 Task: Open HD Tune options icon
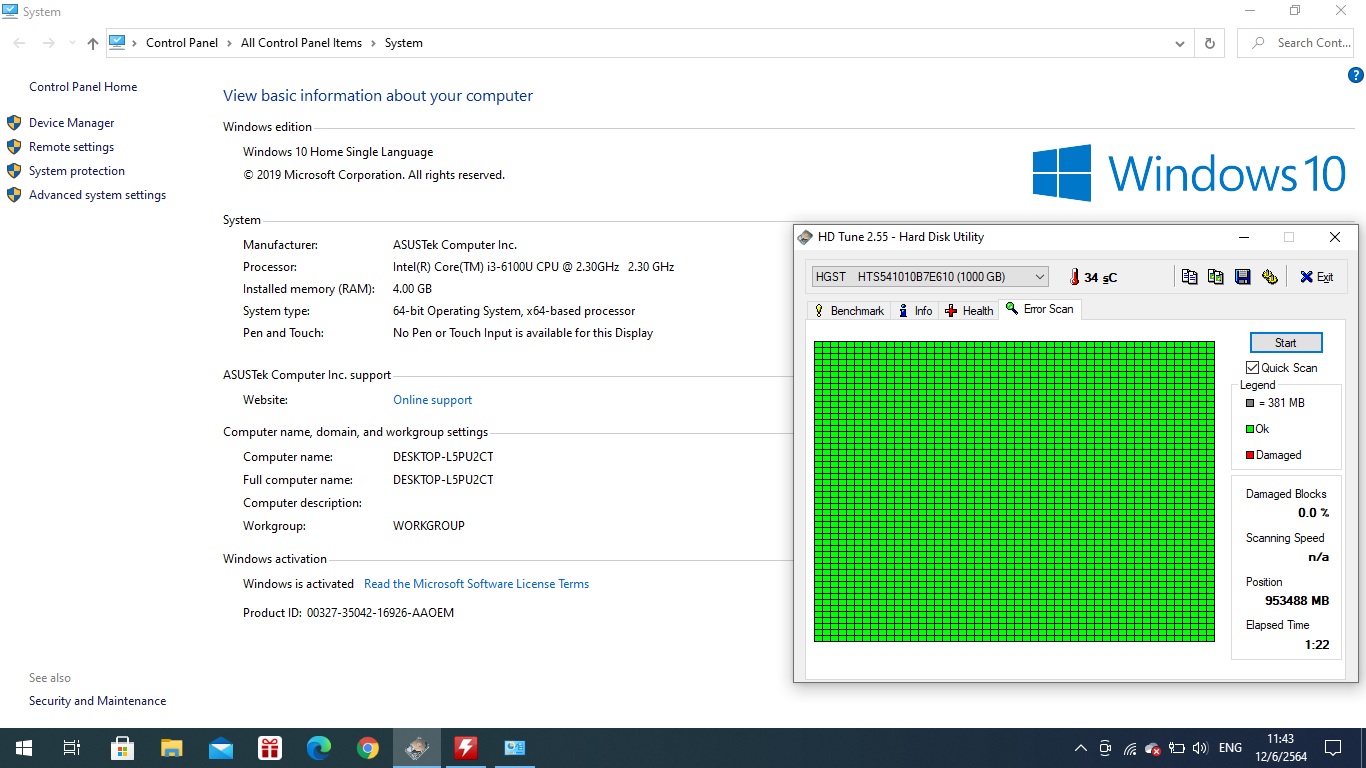click(x=1270, y=277)
